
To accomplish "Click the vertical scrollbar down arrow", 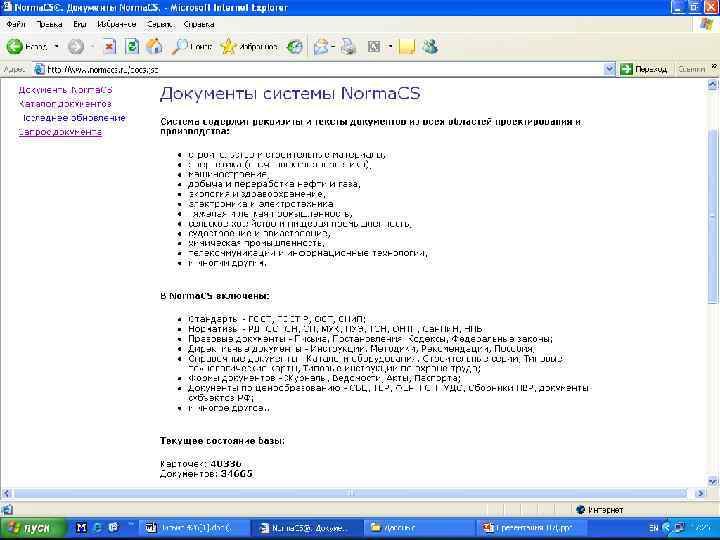I will click(713, 482).
